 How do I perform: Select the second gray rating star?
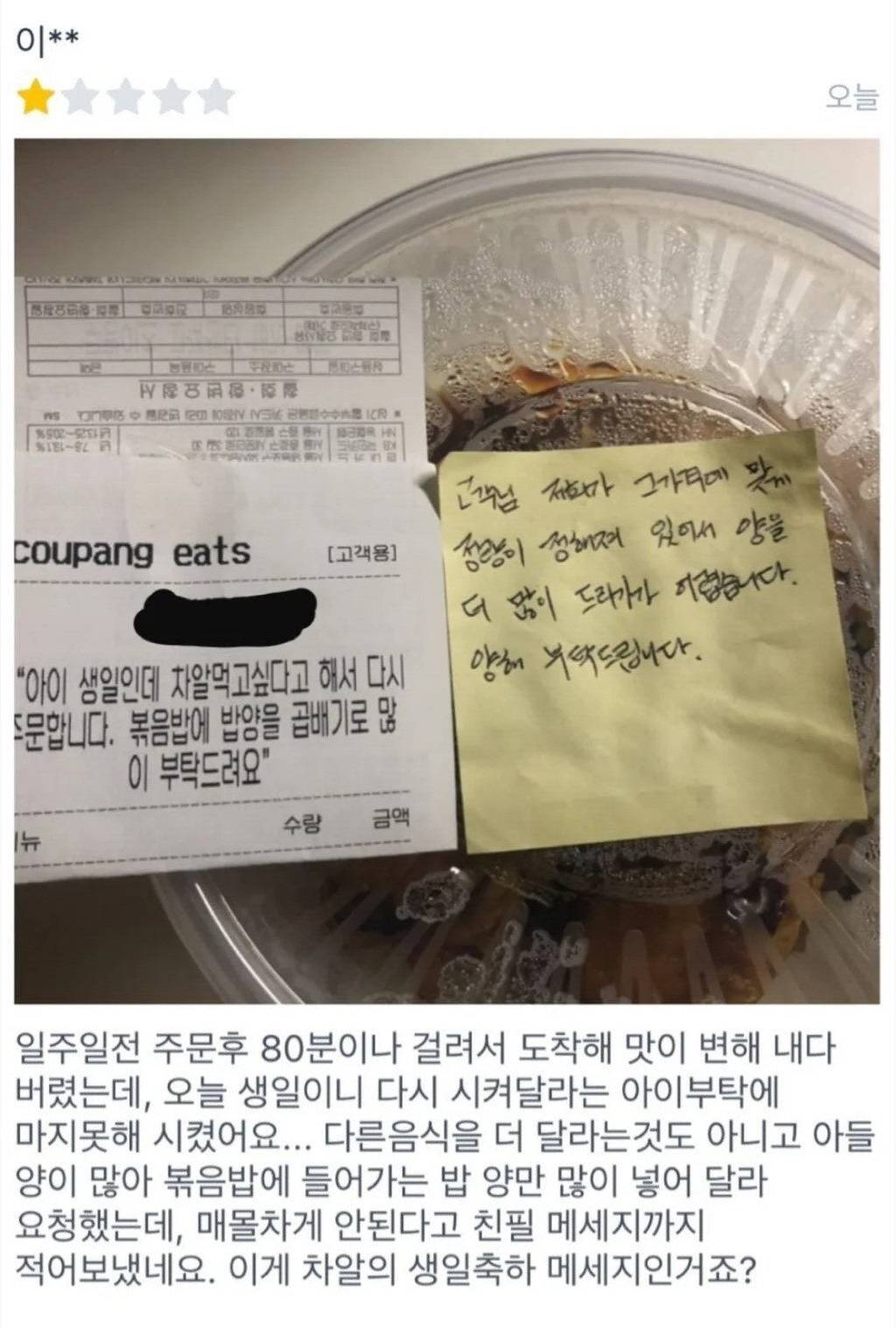pos(81,97)
